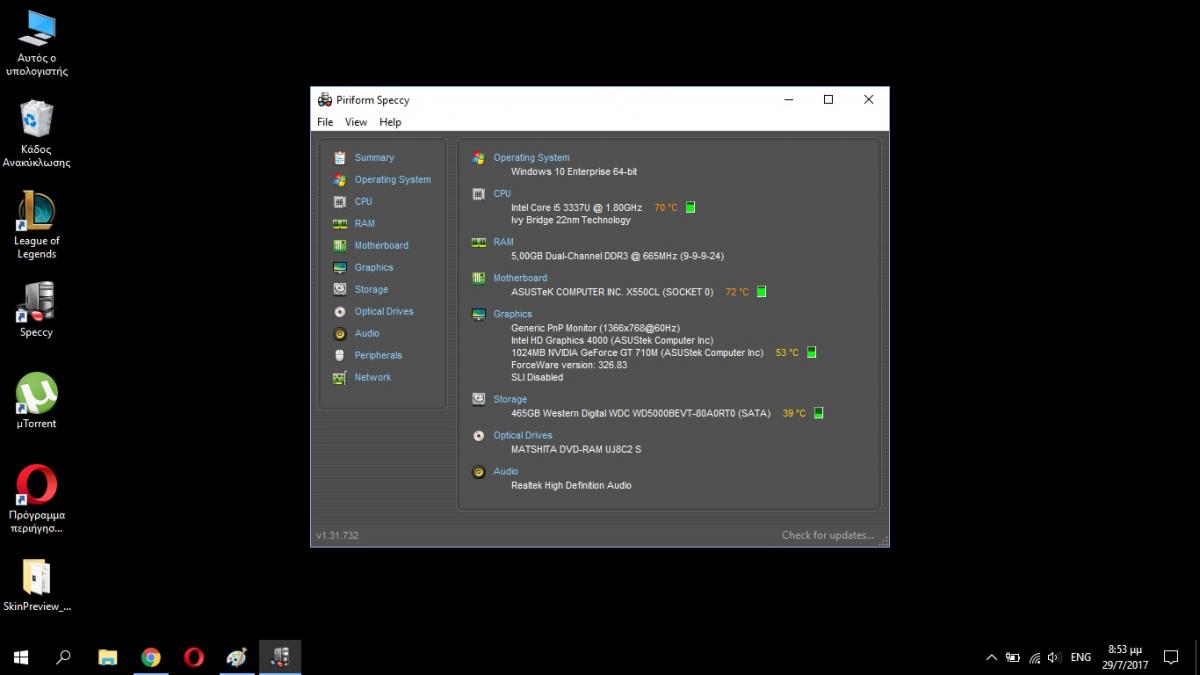Open the League of Legends desktop shortcut
This screenshot has height=675, width=1200.
37,225
